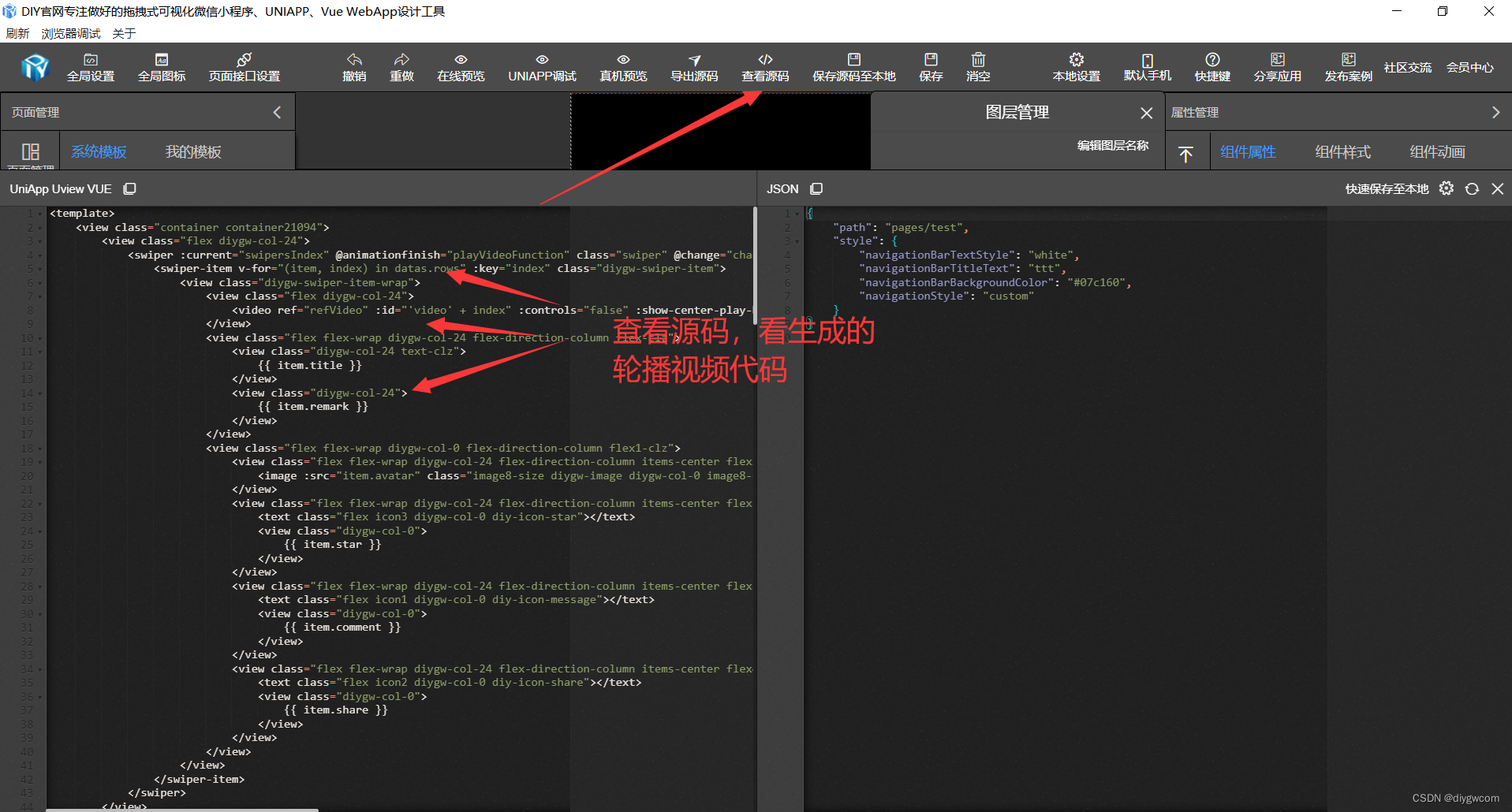Select 默认手机 default phone
Viewport: 1512px width, 812px height.
tap(1148, 68)
